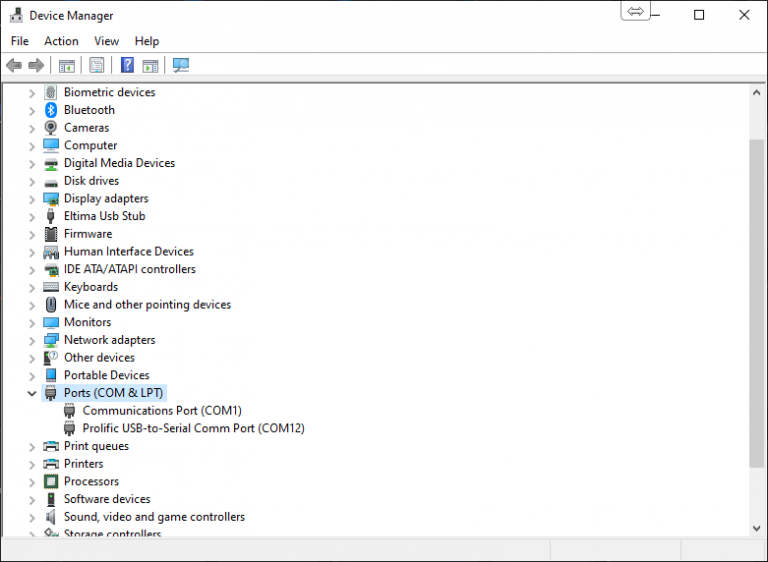This screenshot has width=768, height=562.
Task: Select the Mice and other pointing devices icon
Action: [50, 304]
